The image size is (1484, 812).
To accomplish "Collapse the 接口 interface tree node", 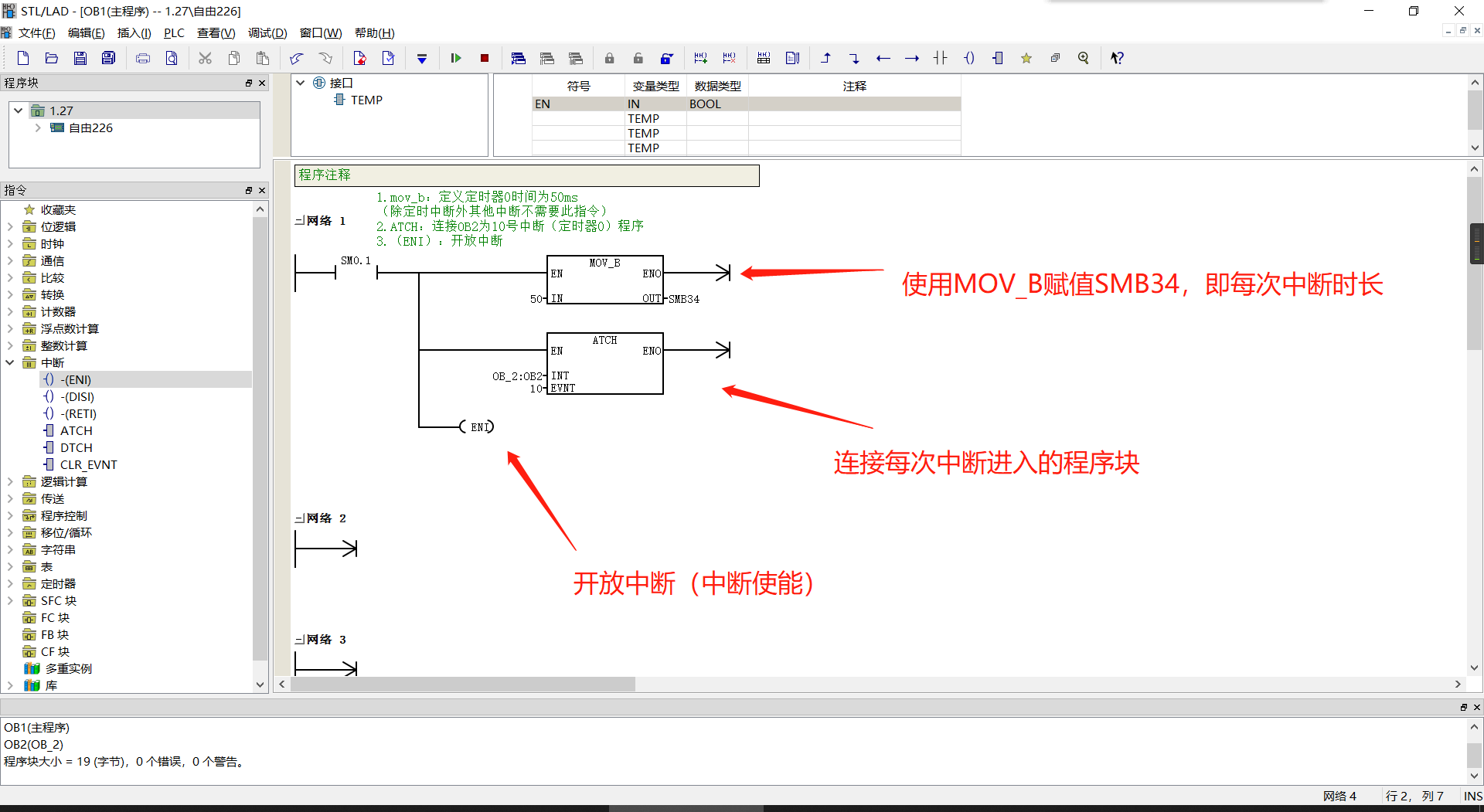I will (301, 83).
